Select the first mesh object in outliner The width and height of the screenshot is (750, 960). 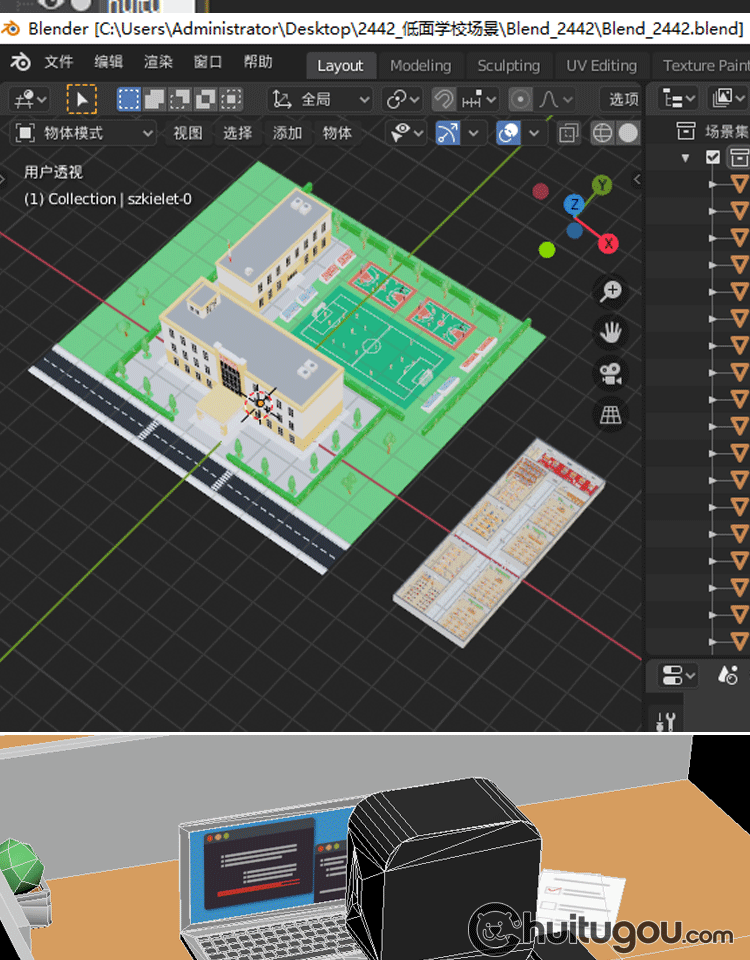740,184
